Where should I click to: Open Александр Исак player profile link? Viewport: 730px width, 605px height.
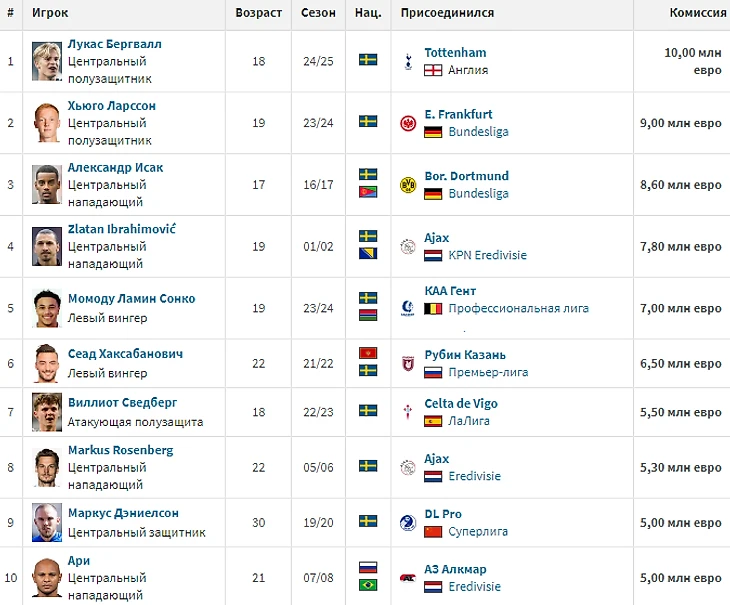point(115,168)
